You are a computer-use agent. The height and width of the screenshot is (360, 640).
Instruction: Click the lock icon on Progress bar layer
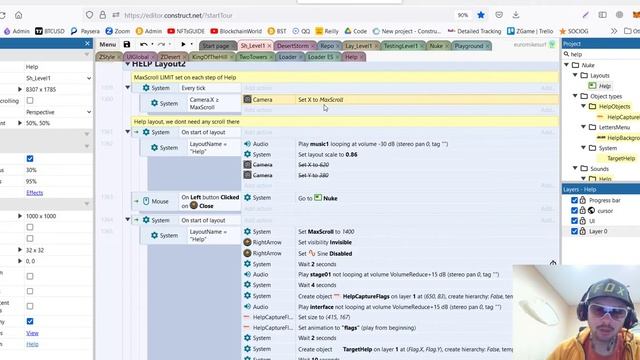pyautogui.click(x=583, y=200)
